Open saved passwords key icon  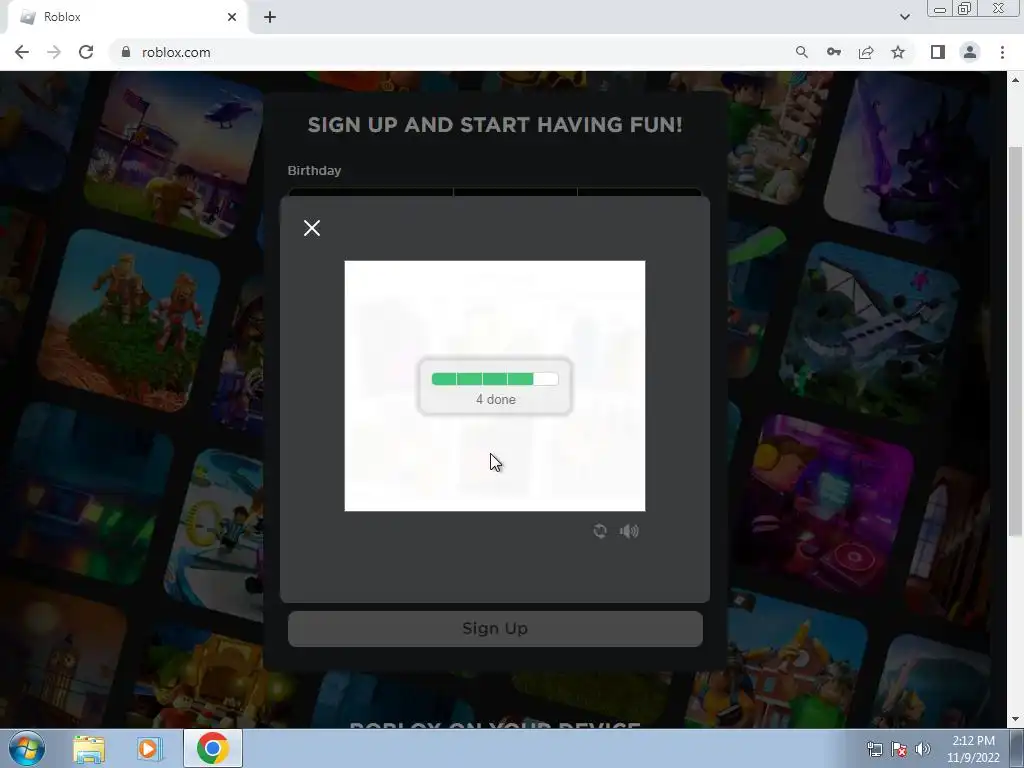(833, 52)
